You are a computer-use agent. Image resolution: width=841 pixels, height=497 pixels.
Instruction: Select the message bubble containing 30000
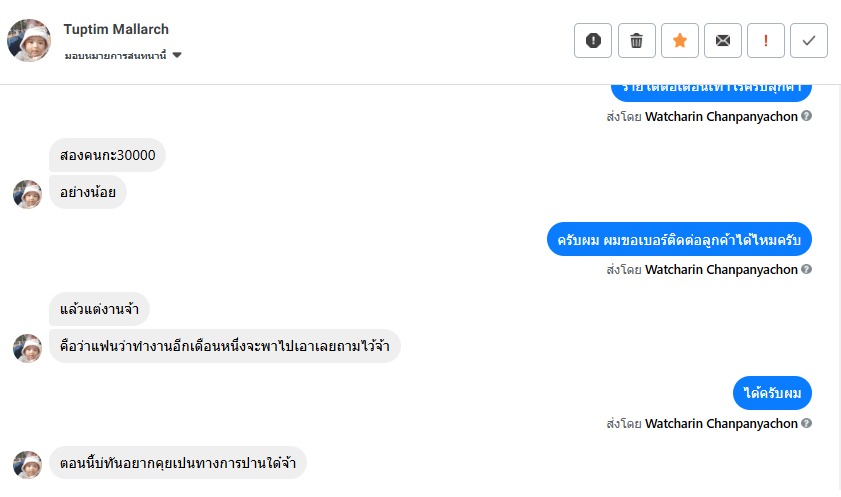click(x=107, y=155)
